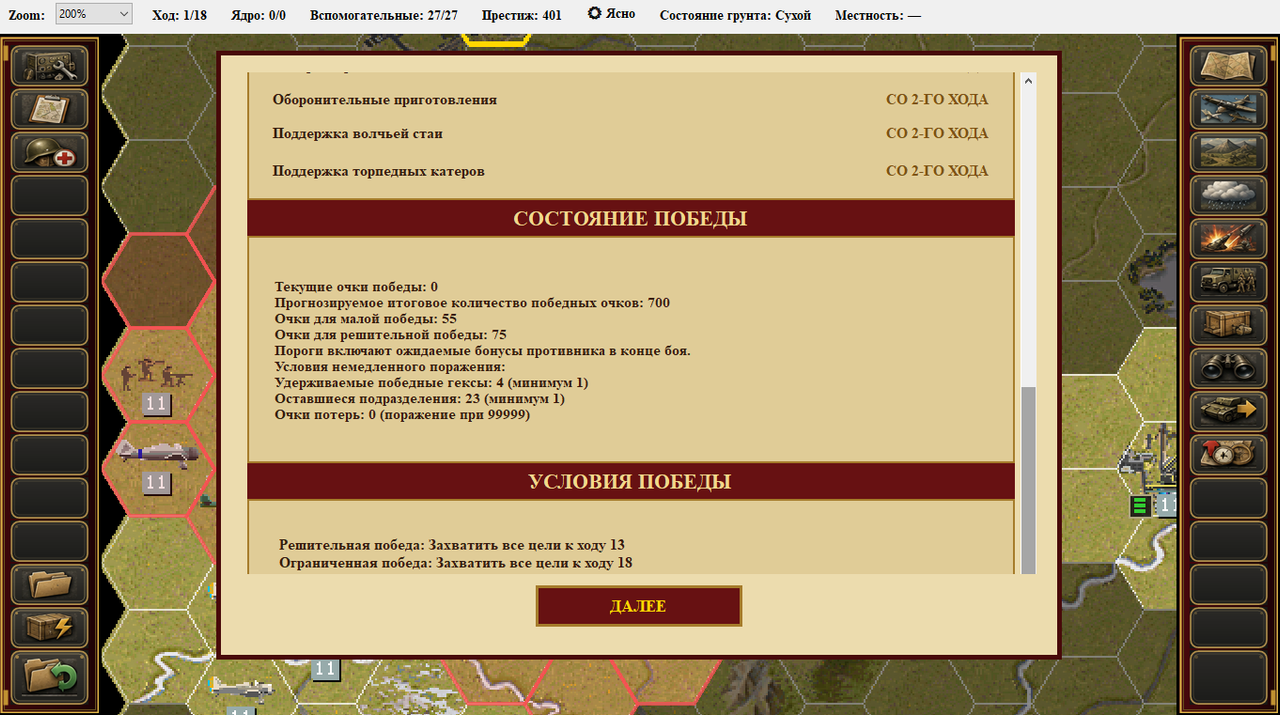Screen dimensions: 1280x715
Task: Click 'Вспомогательные: 27/27' in top bar
Action: [x=384, y=15]
